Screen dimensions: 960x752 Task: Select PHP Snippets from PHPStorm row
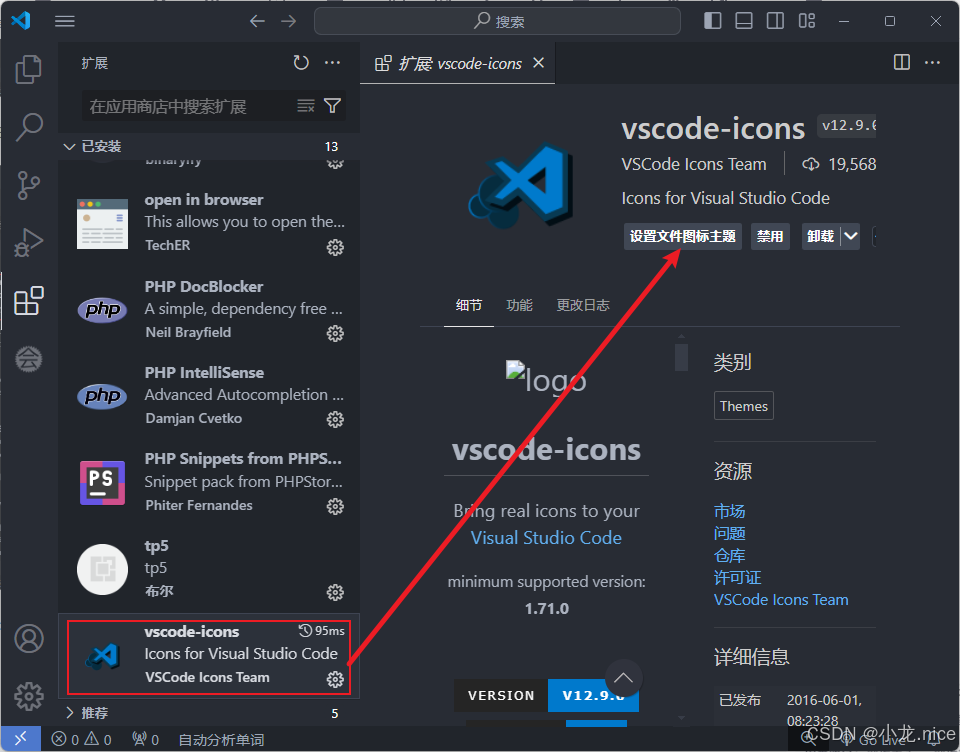click(x=209, y=482)
